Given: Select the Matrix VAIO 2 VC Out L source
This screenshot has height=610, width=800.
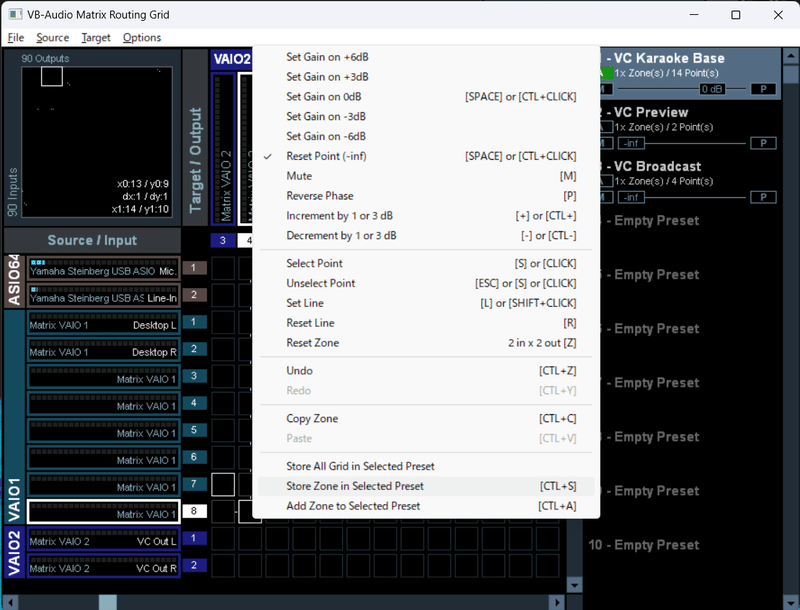Looking at the screenshot, I should (104, 539).
